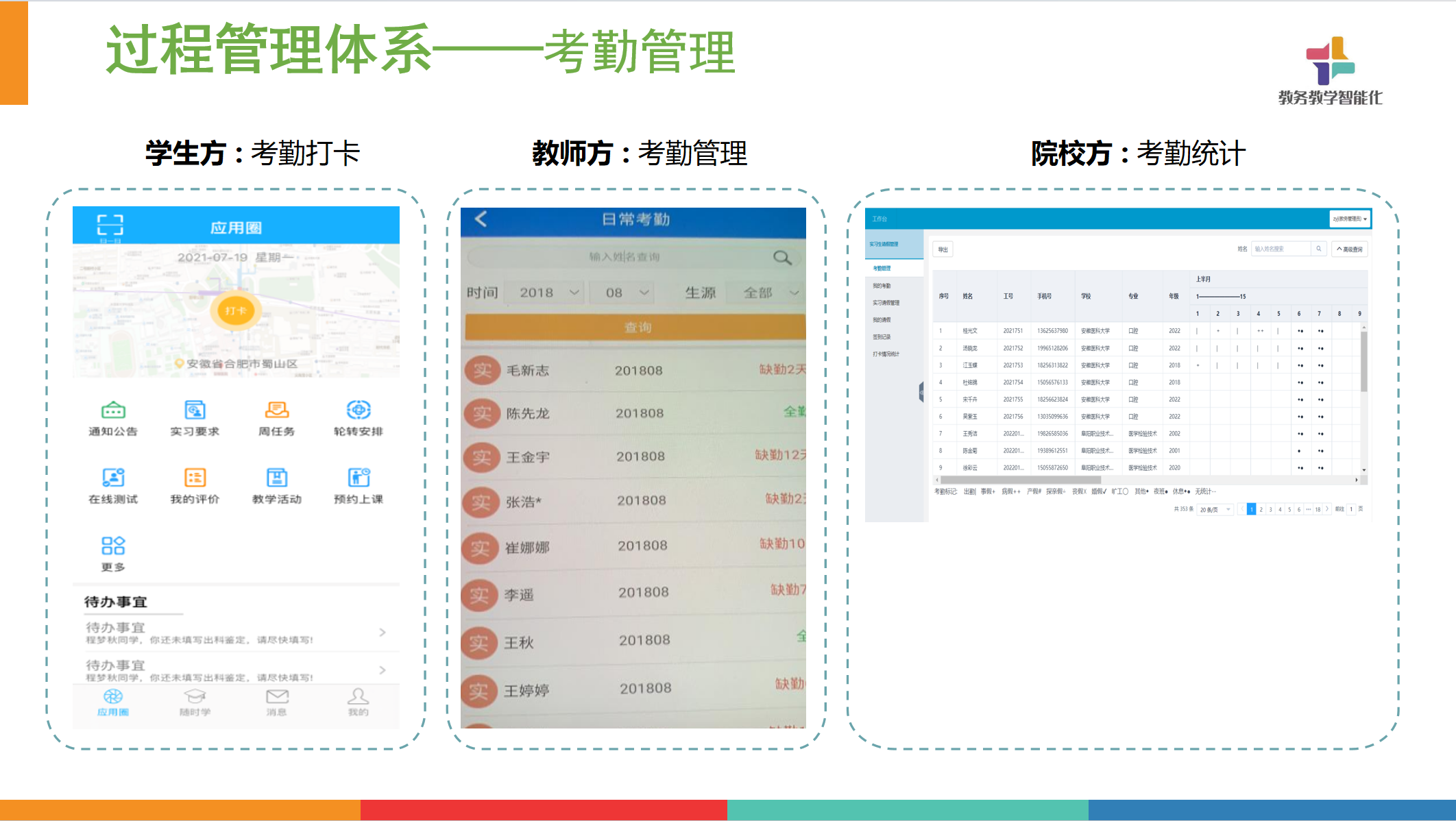The image size is (1456, 821).
Task: Click the 导出 export button
Action: [943, 249]
